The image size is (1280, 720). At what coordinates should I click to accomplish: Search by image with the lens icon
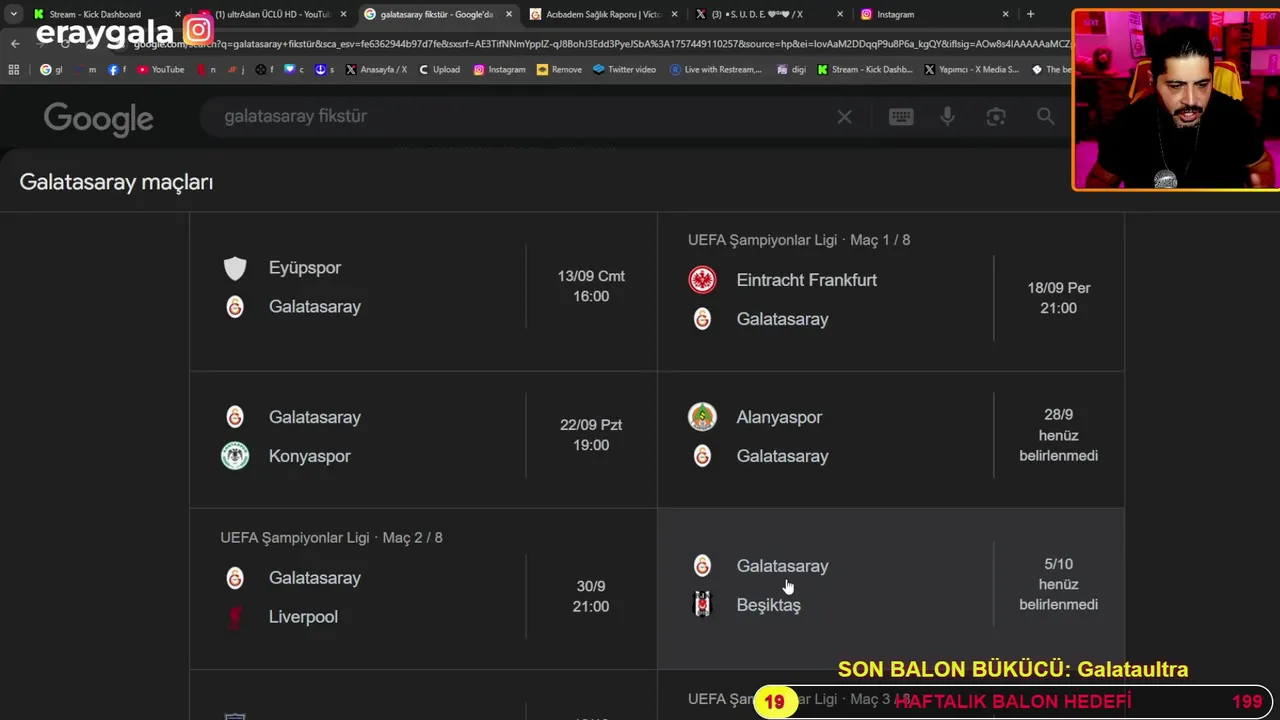pos(996,117)
